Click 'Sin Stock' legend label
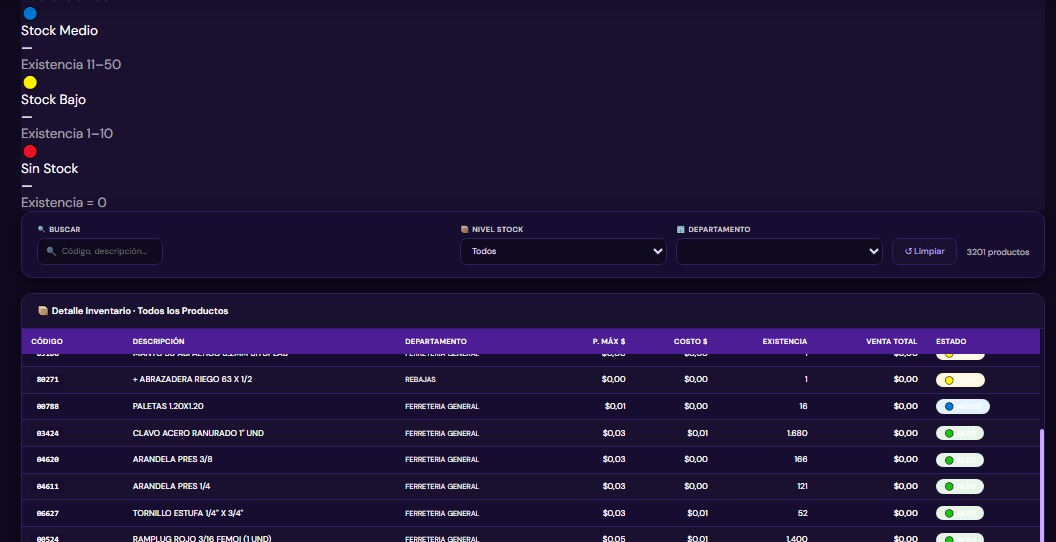This screenshot has height=542, width=1056. [x=49, y=168]
